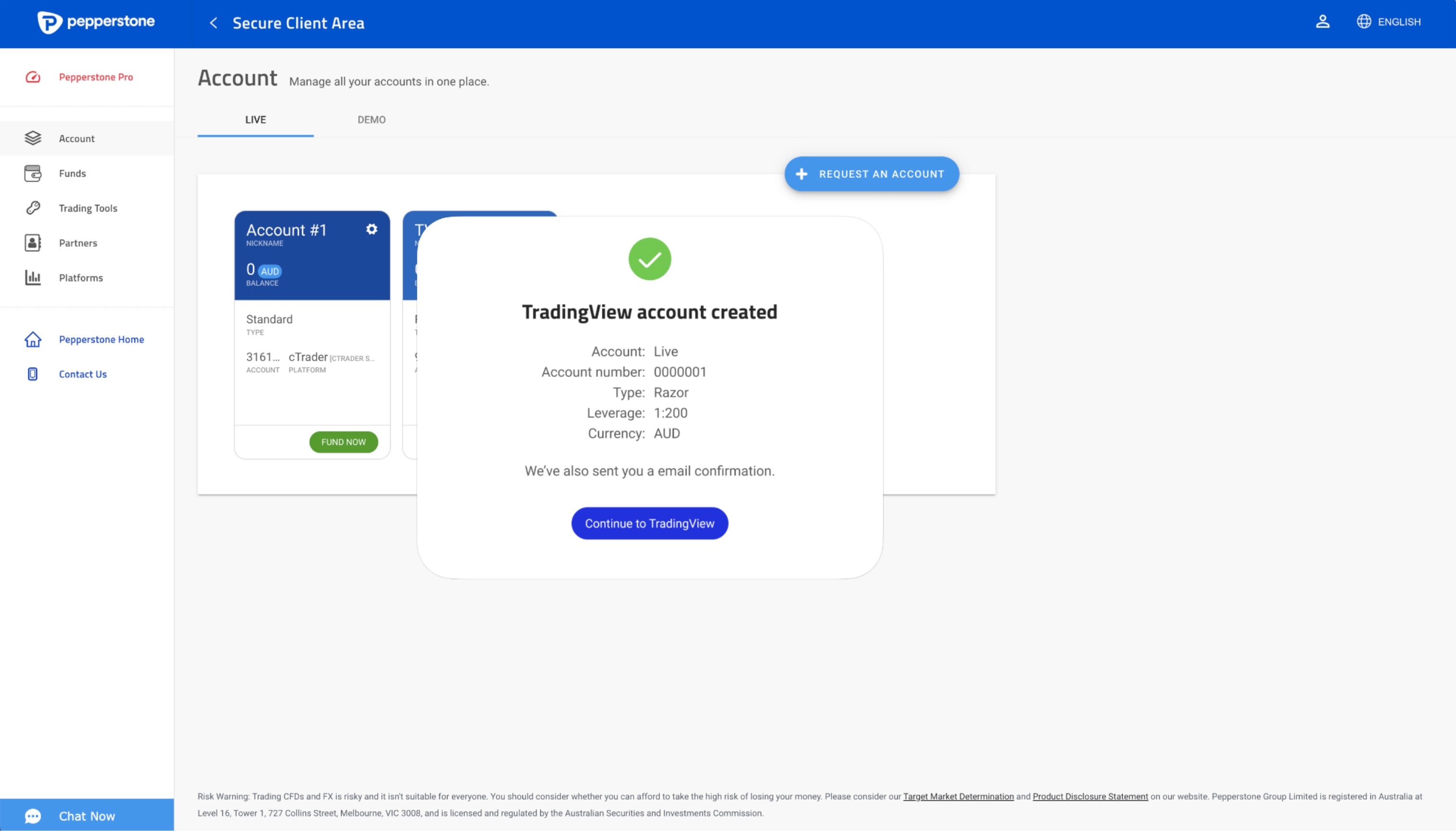Click the Razor type value

671,393
